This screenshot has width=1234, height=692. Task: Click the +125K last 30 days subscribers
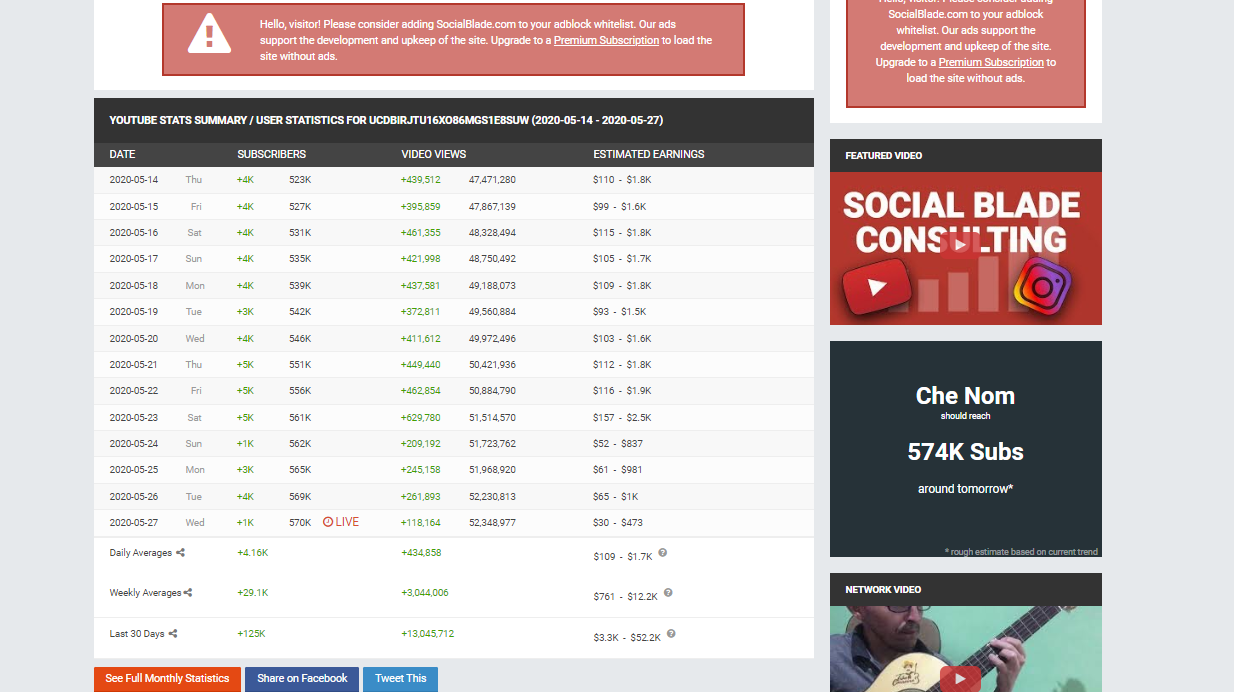(x=251, y=634)
